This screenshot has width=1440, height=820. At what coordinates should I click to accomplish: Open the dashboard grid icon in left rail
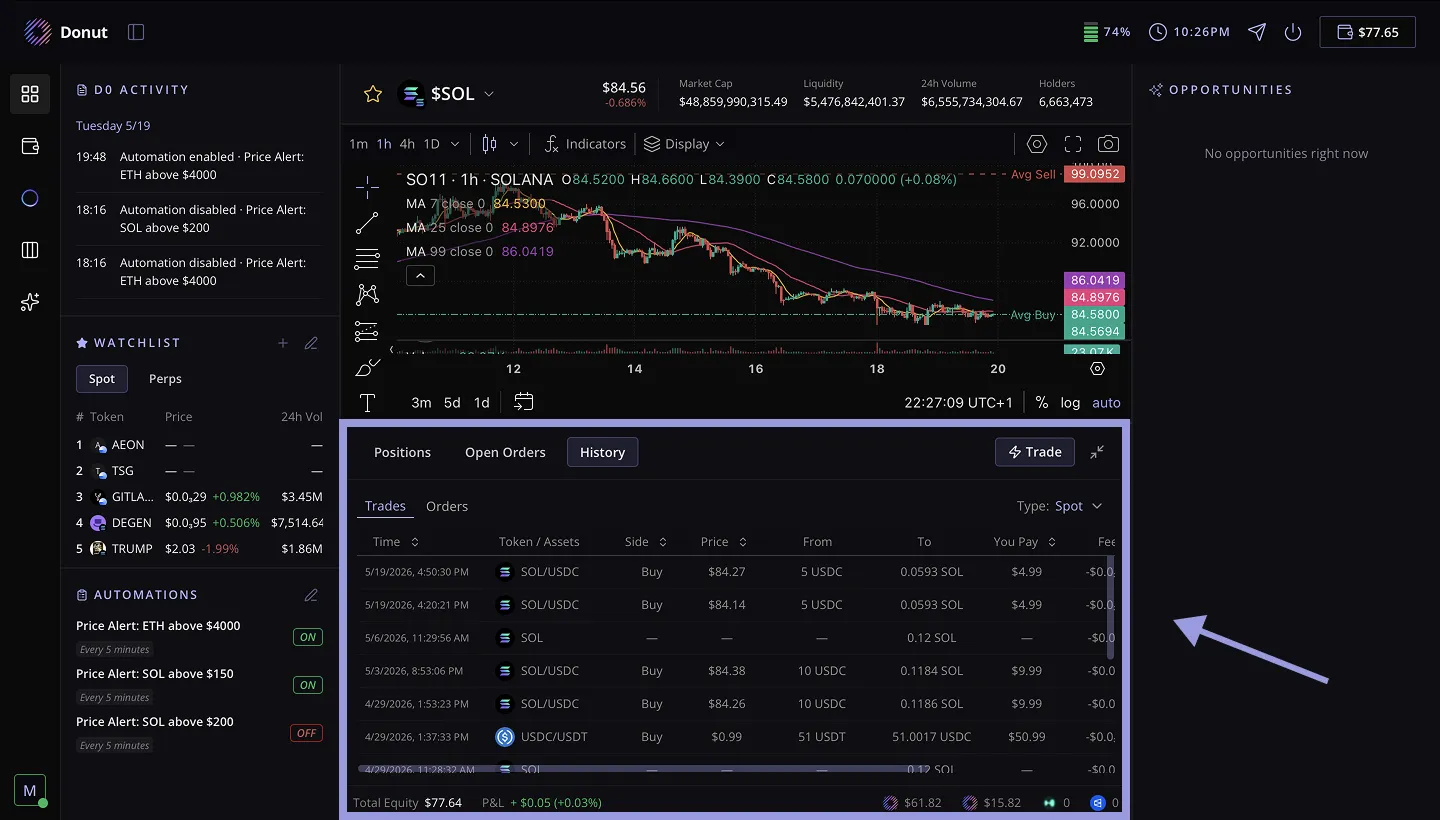point(30,94)
